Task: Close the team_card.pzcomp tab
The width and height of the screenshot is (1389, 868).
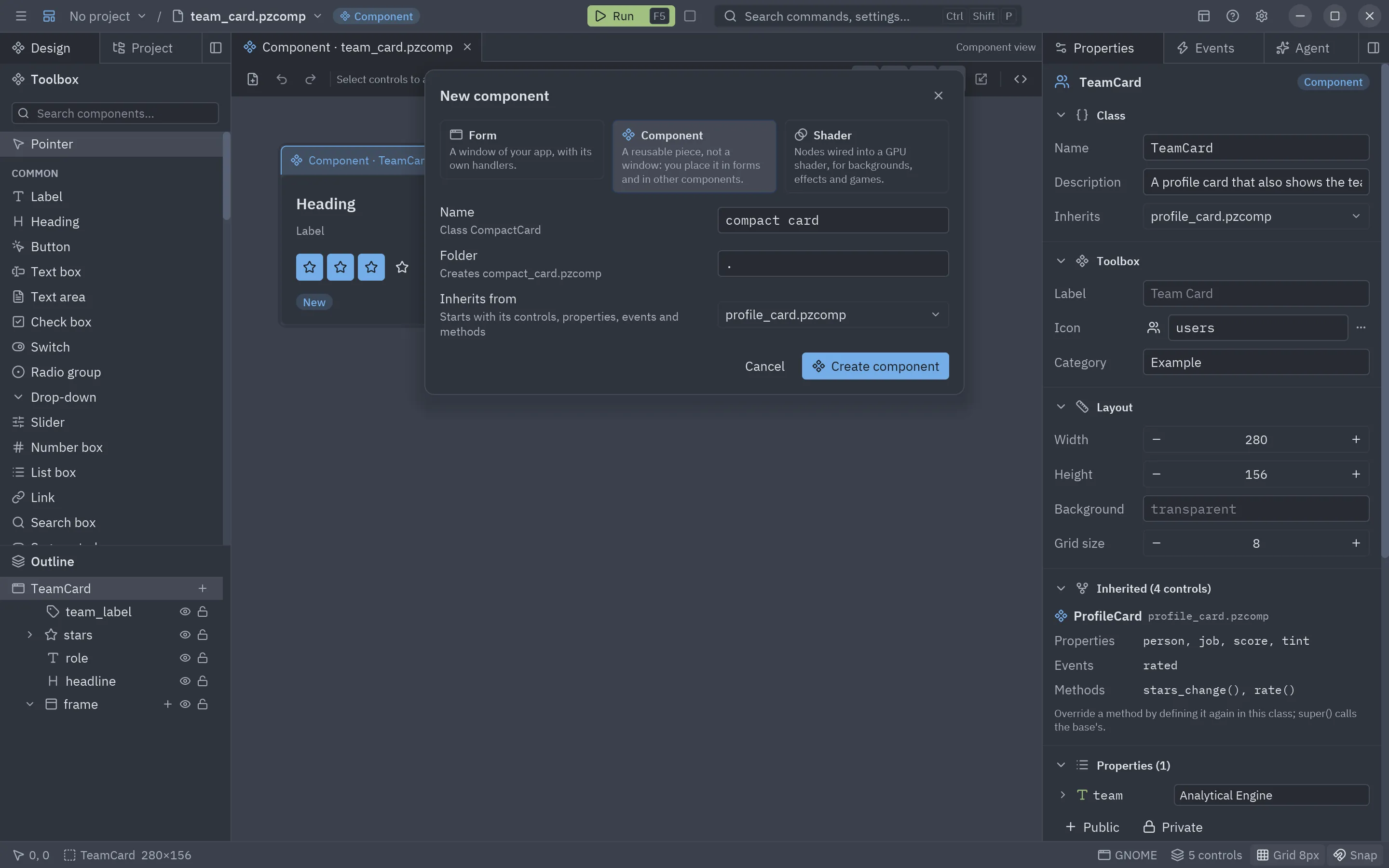Action: pos(467,47)
